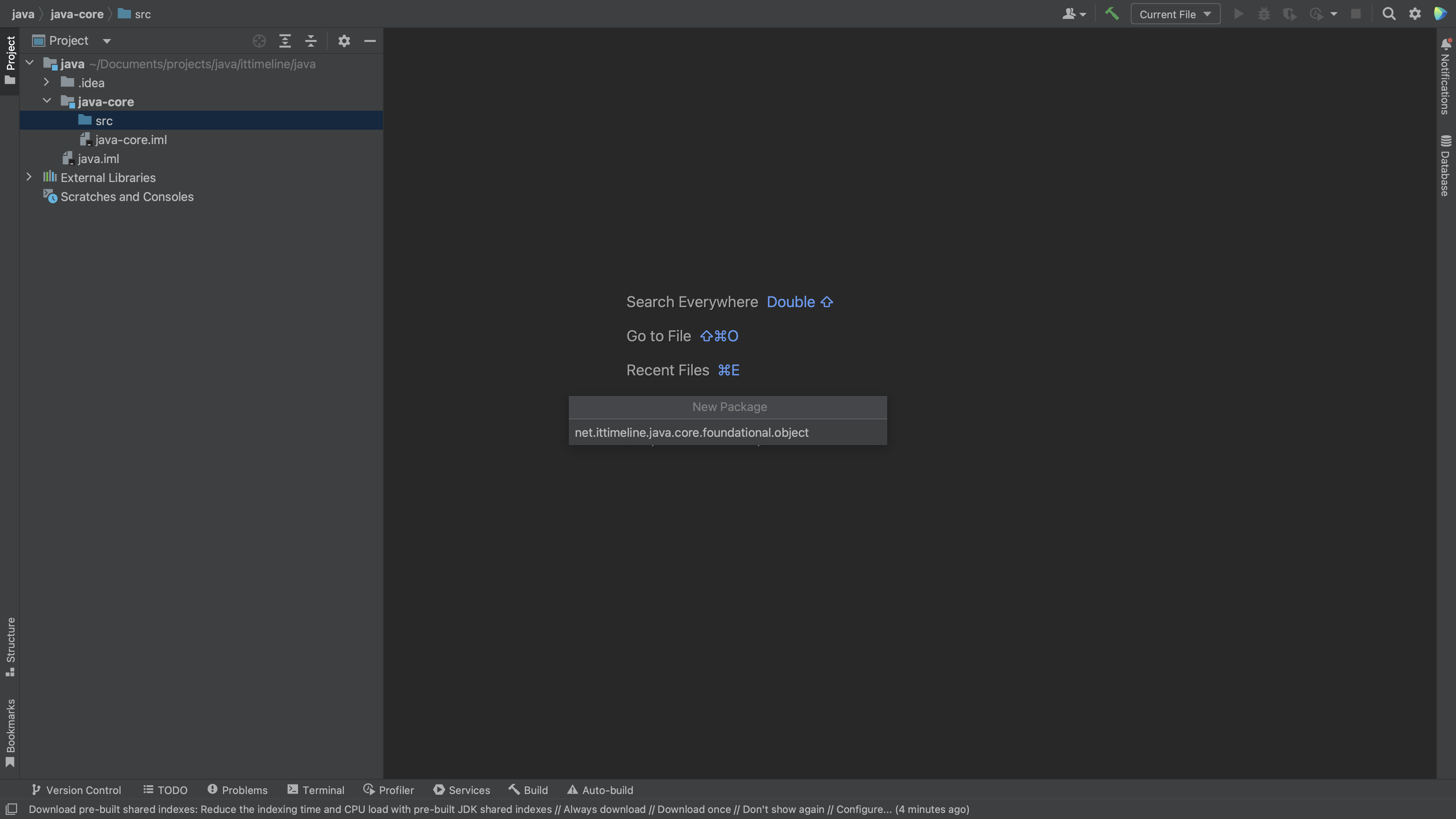Image resolution: width=1456 pixels, height=819 pixels.
Task: Open the Database side tab
Action: click(x=1446, y=166)
